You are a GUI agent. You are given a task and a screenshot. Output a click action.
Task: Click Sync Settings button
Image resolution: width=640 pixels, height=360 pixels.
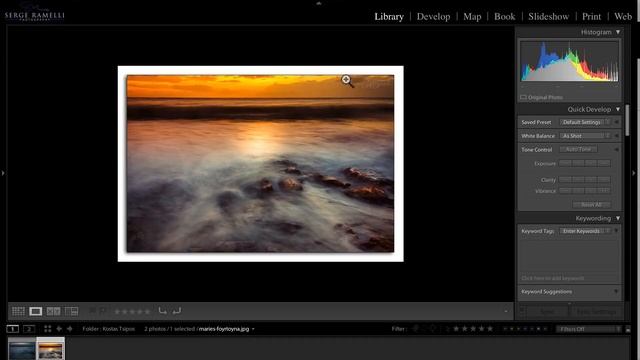pos(596,312)
